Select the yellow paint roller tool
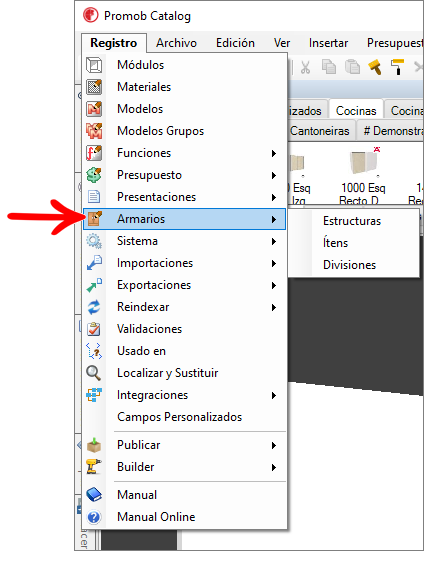 pyautogui.click(x=397, y=67)
